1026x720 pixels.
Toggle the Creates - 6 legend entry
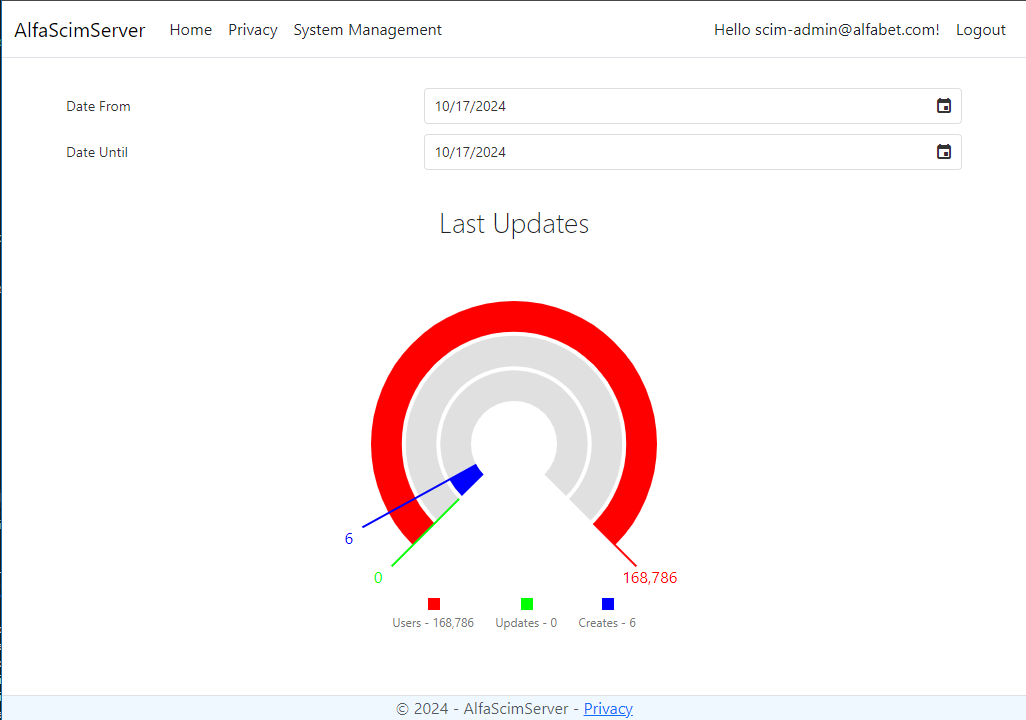click(x=607, y=622)
